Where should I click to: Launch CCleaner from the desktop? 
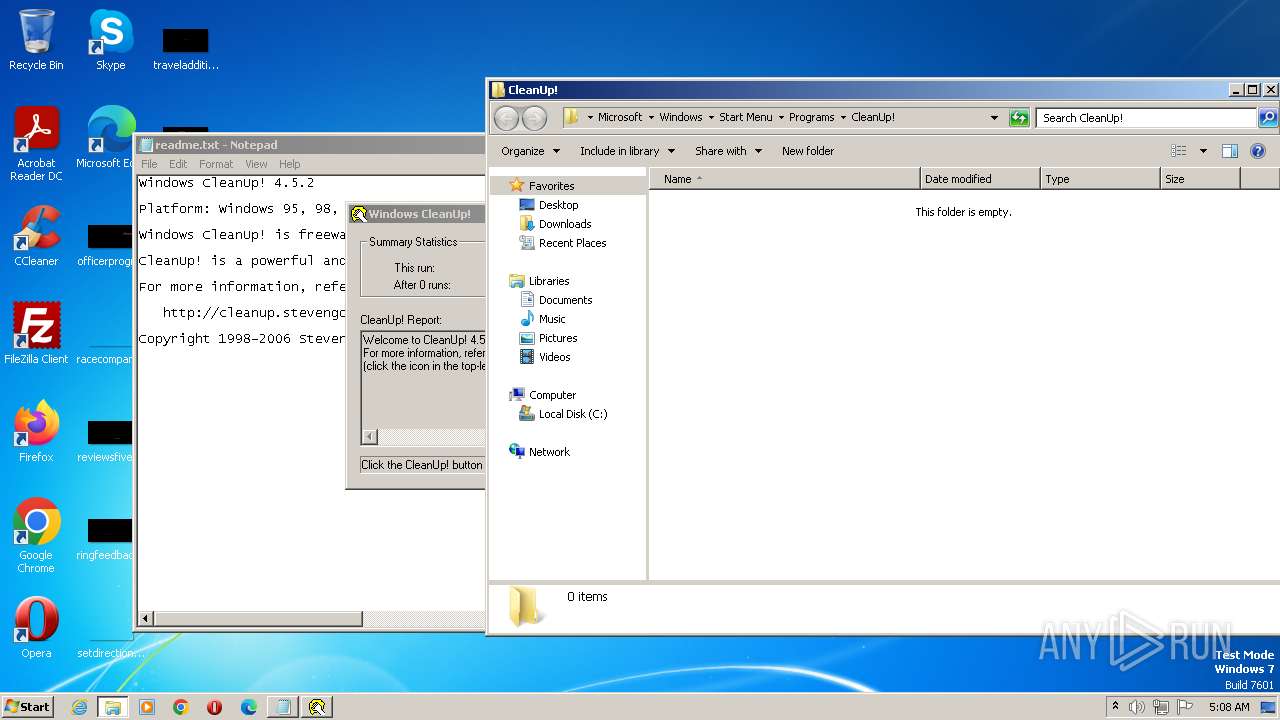(36, 236)
